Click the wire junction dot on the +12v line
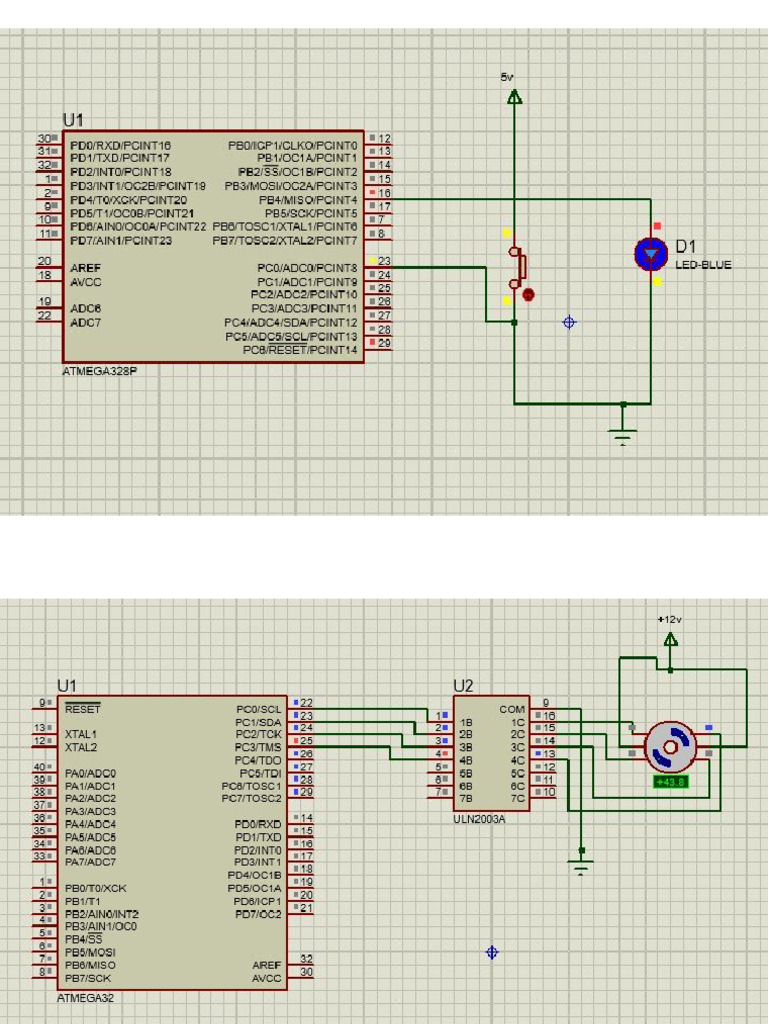The image size is (768, 1024). point(670,670)
